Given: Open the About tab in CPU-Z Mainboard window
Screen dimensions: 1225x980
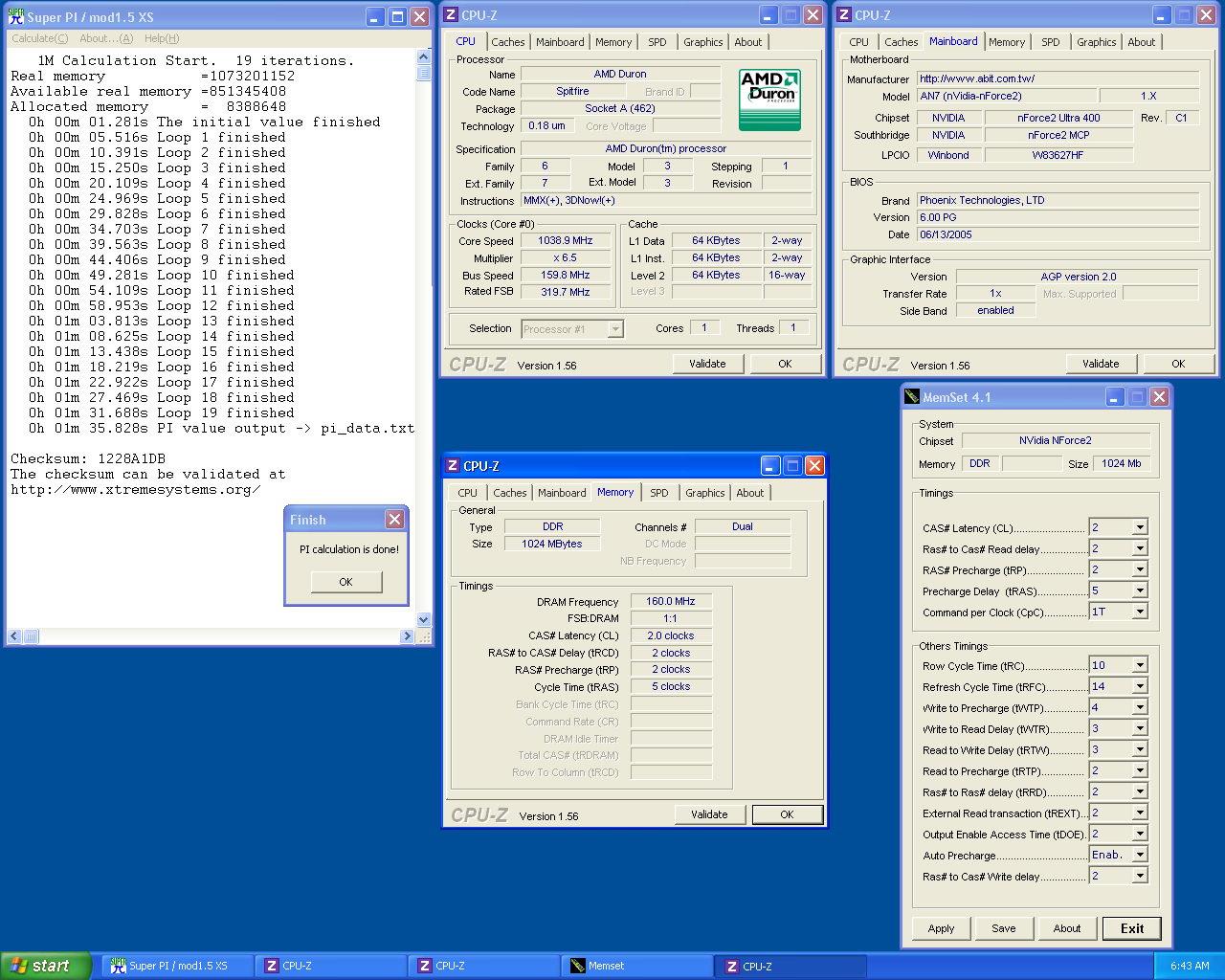Looking at the screenshot, I should pyautogui.click(x=1142, y=42).
